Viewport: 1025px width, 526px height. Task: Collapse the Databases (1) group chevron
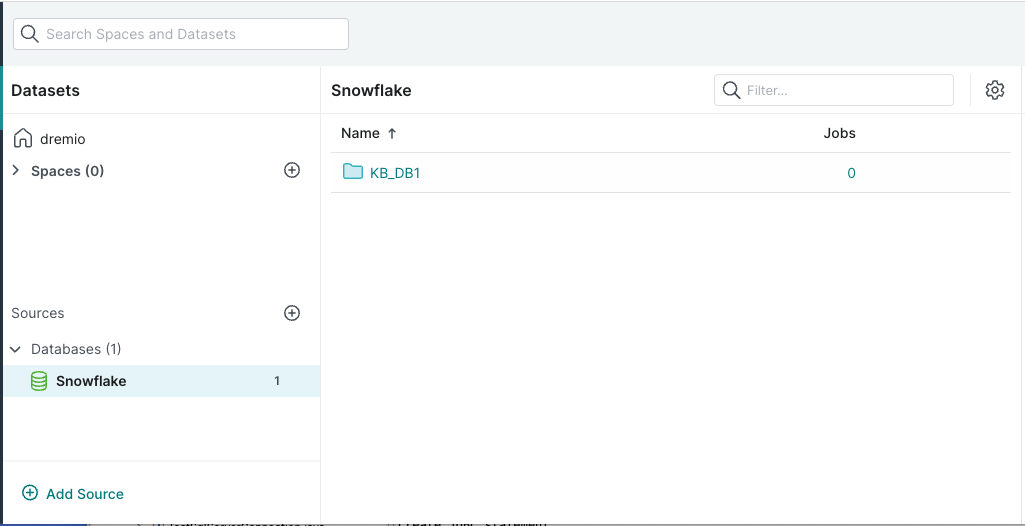click(16, 350)
